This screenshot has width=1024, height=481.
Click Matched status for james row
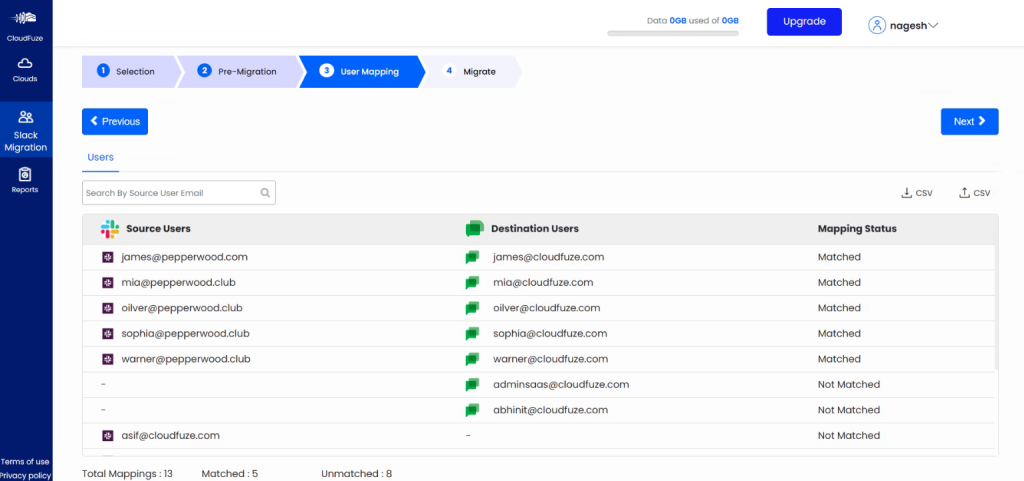click(x=839, y=257)
